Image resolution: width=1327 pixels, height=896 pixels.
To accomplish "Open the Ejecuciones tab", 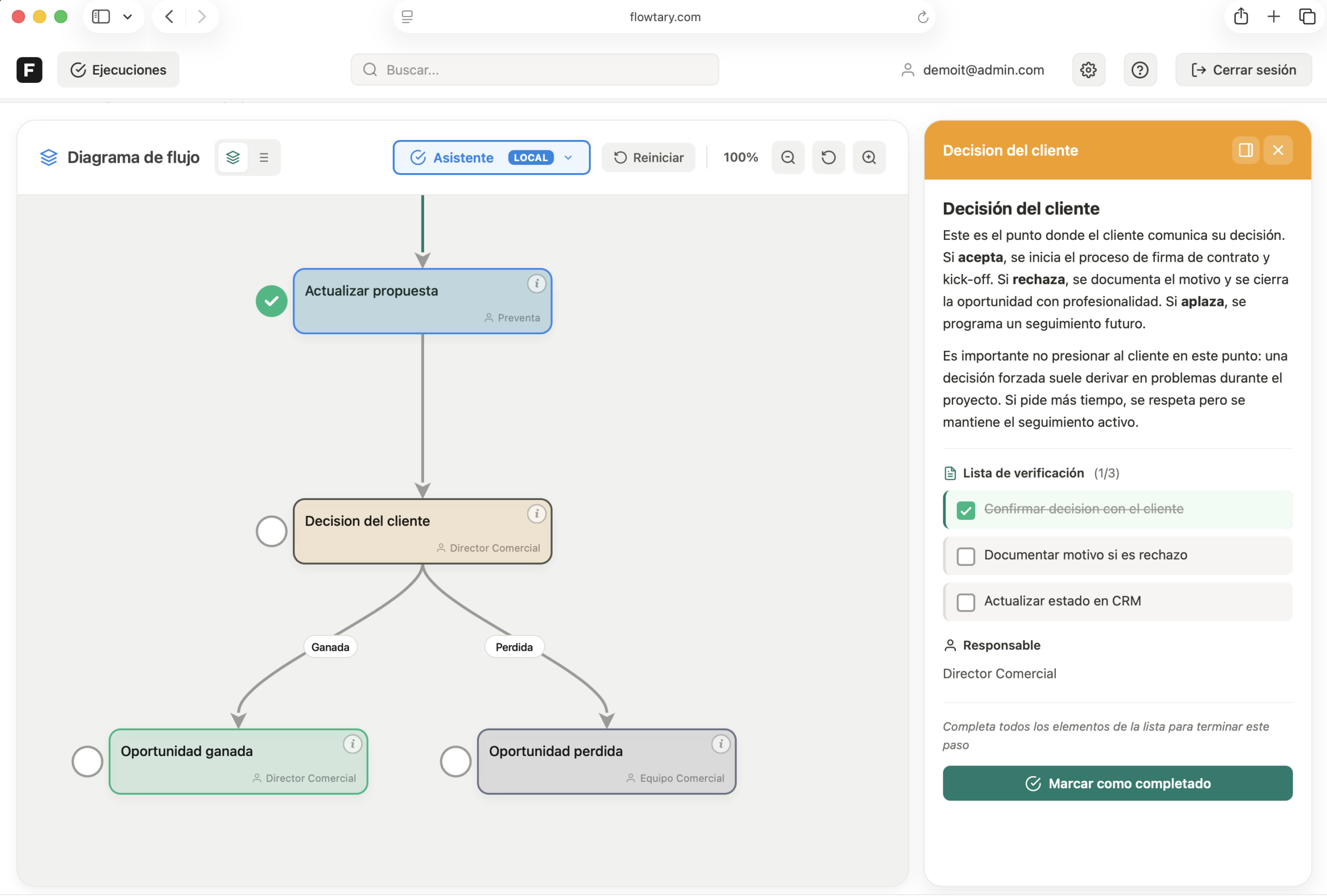I will (x=118, y=69).
